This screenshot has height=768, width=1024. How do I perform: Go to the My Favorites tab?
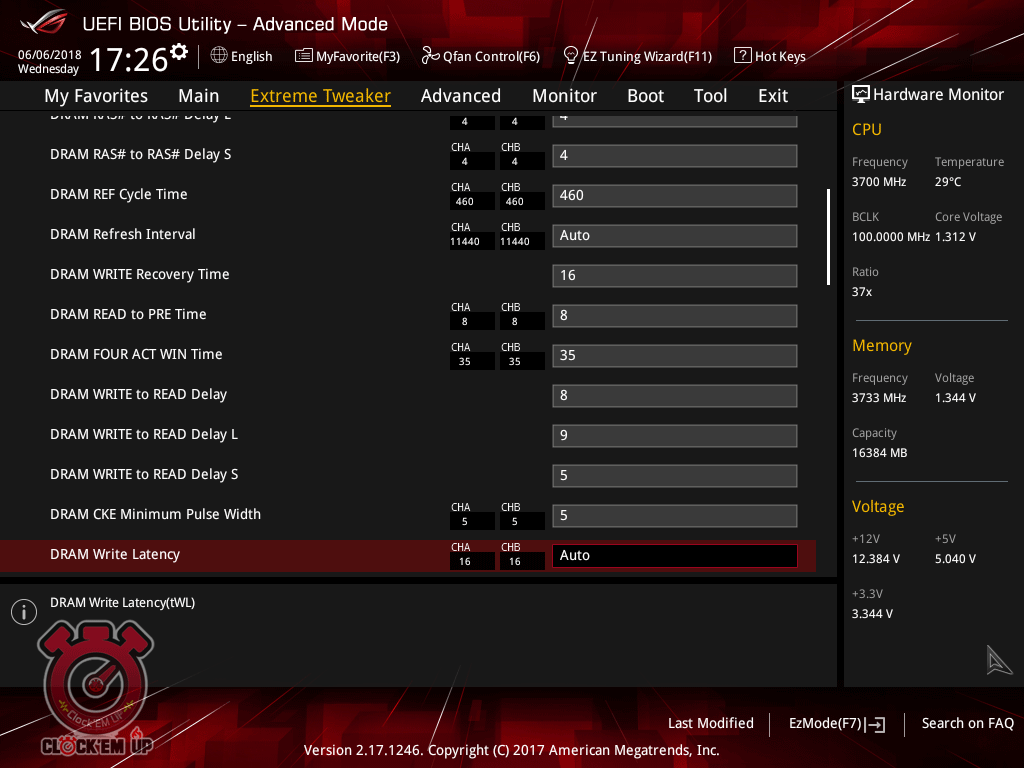(96, 96)
